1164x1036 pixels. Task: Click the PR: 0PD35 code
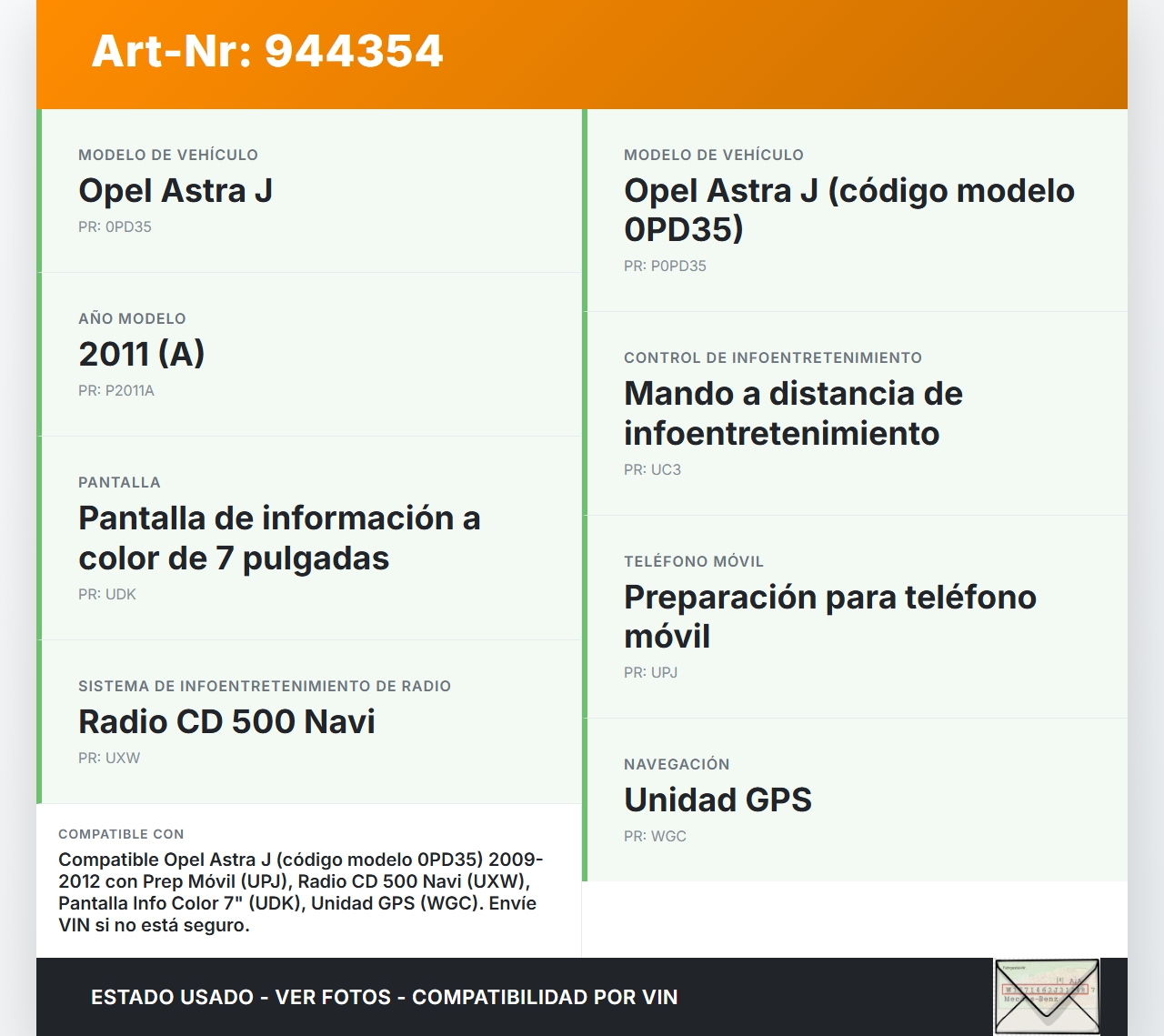point(115,227)
